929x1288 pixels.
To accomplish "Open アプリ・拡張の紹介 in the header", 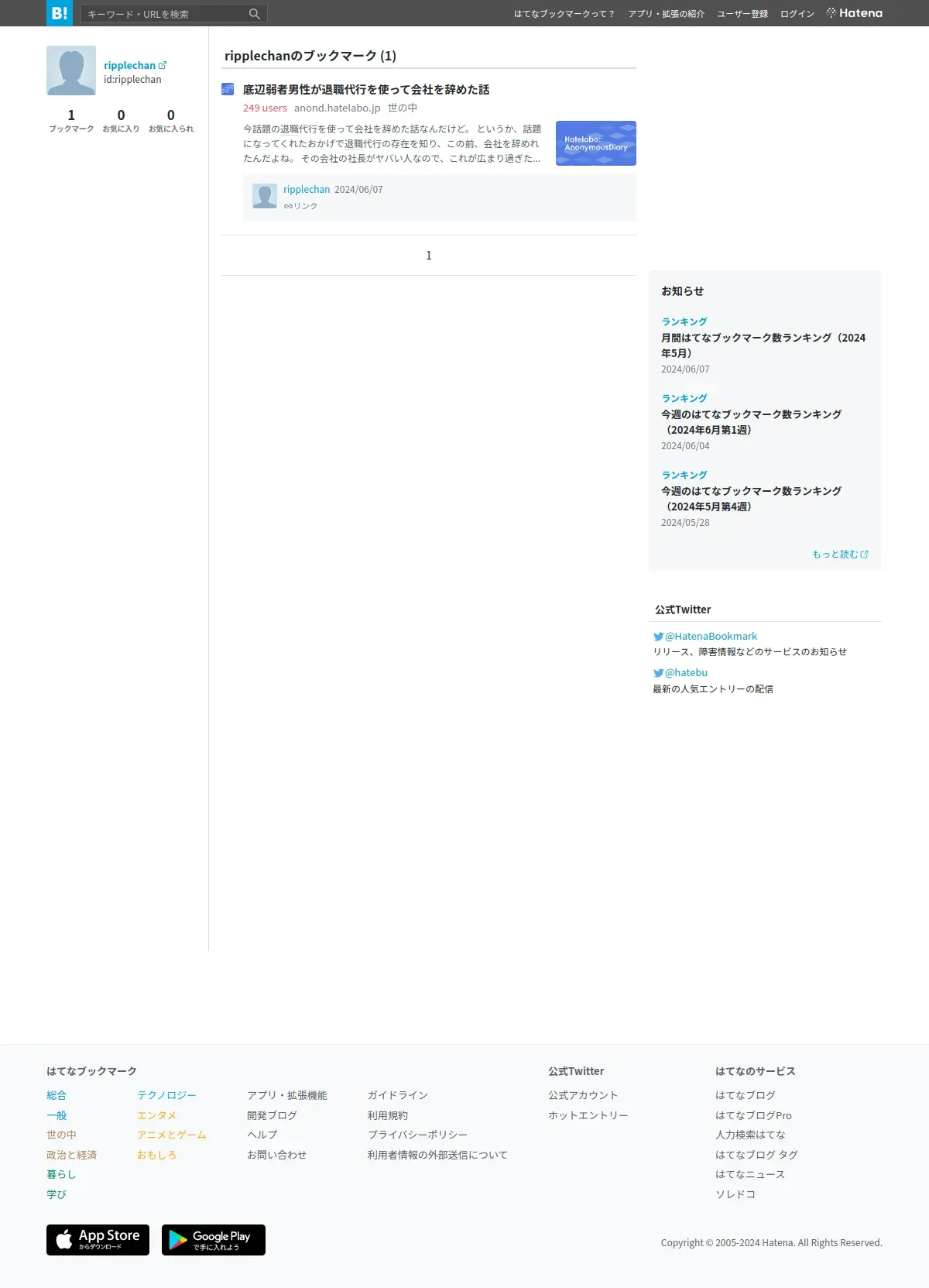I will pos(667,14).
